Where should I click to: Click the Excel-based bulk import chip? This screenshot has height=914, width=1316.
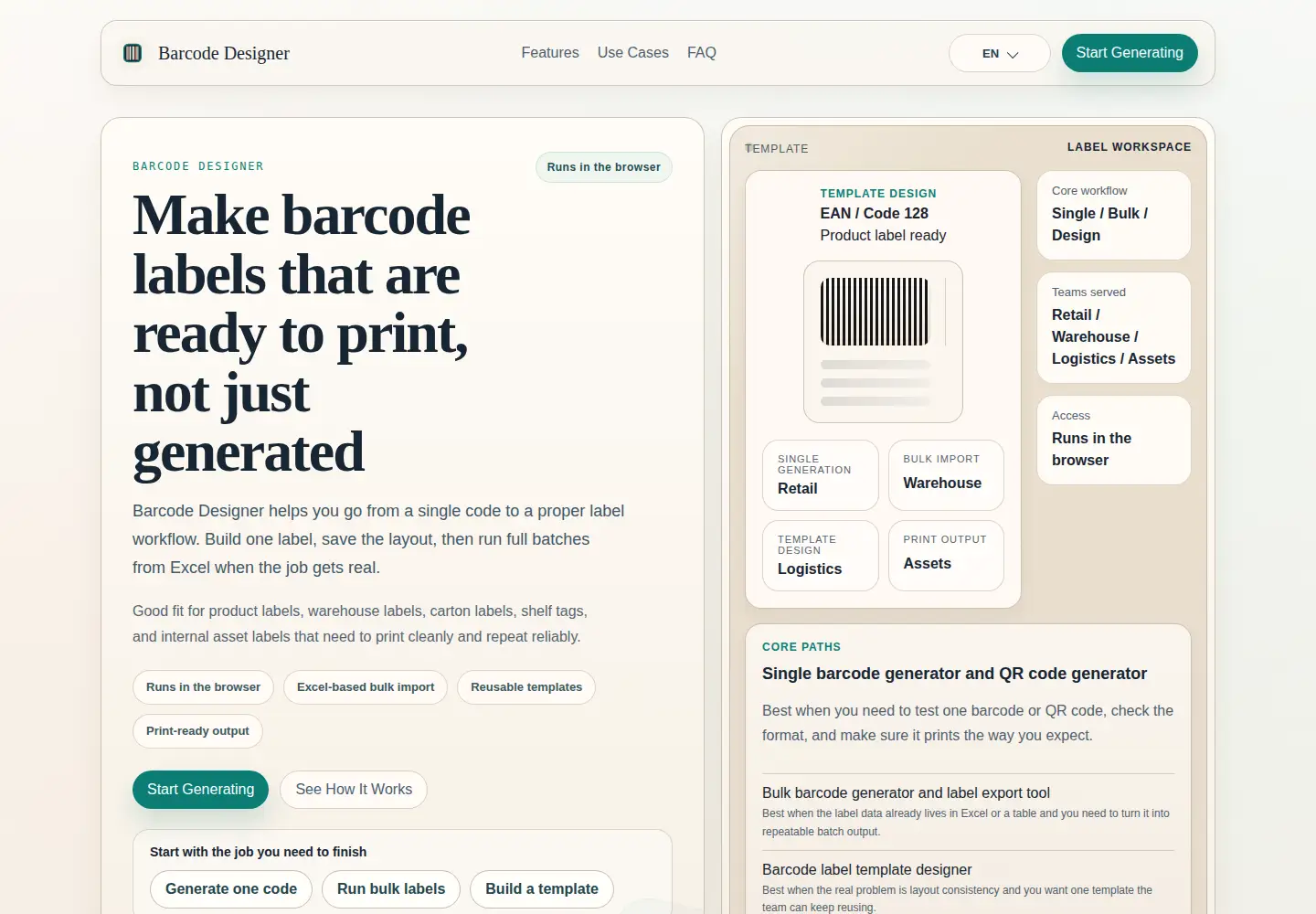366,687
